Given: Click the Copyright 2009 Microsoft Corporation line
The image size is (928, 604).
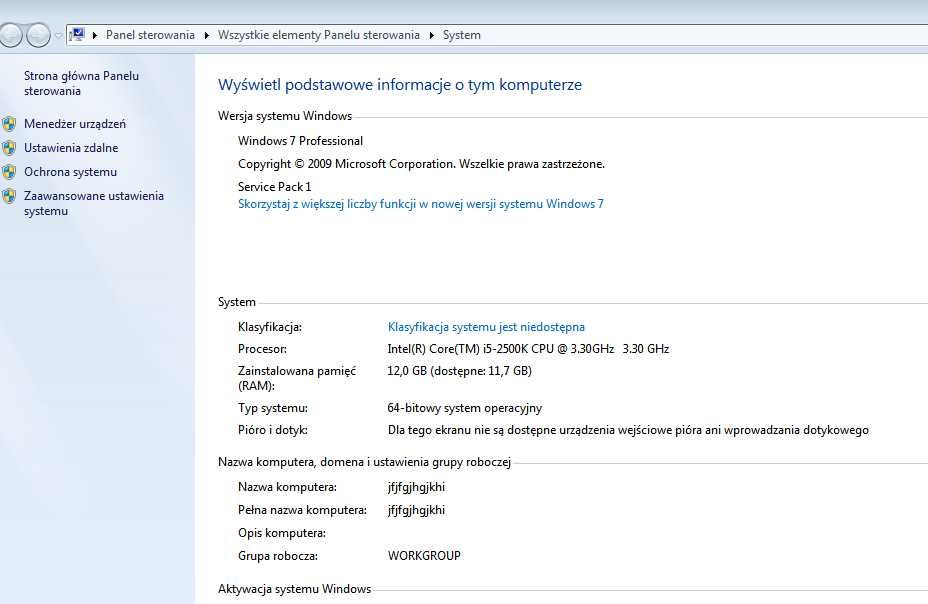Looking at the screenshot, I should tap(421, 164).
